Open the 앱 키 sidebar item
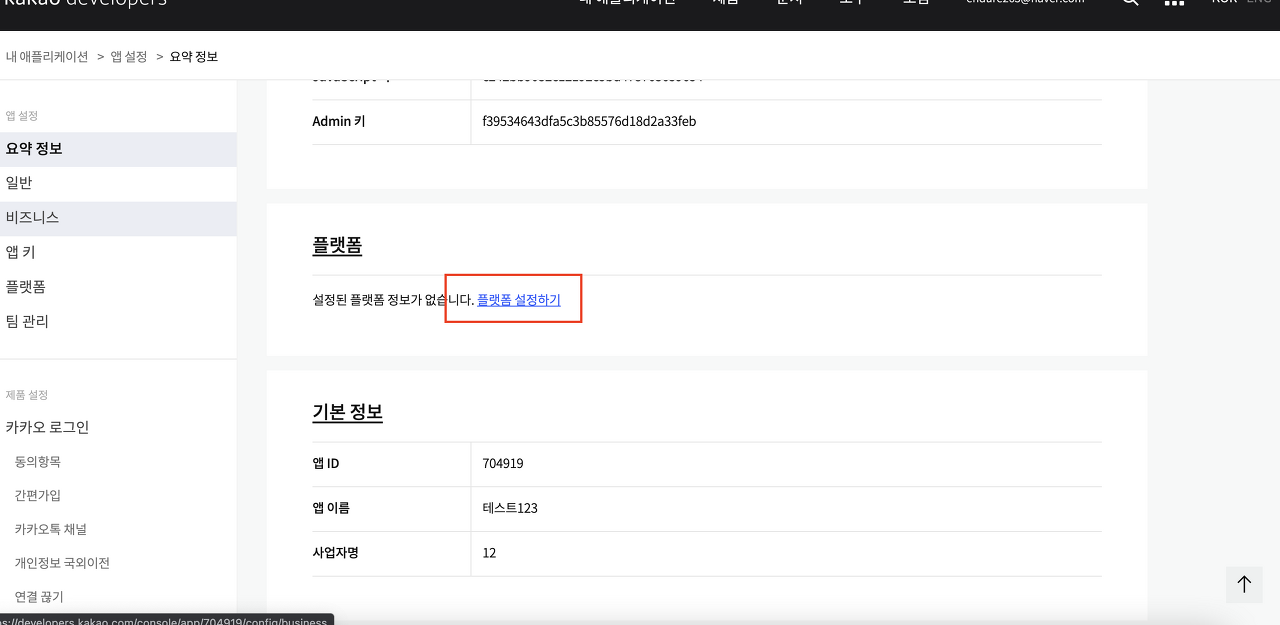Image resolution: width=1280 pixels, height=625 pixels. coord(21,252)
